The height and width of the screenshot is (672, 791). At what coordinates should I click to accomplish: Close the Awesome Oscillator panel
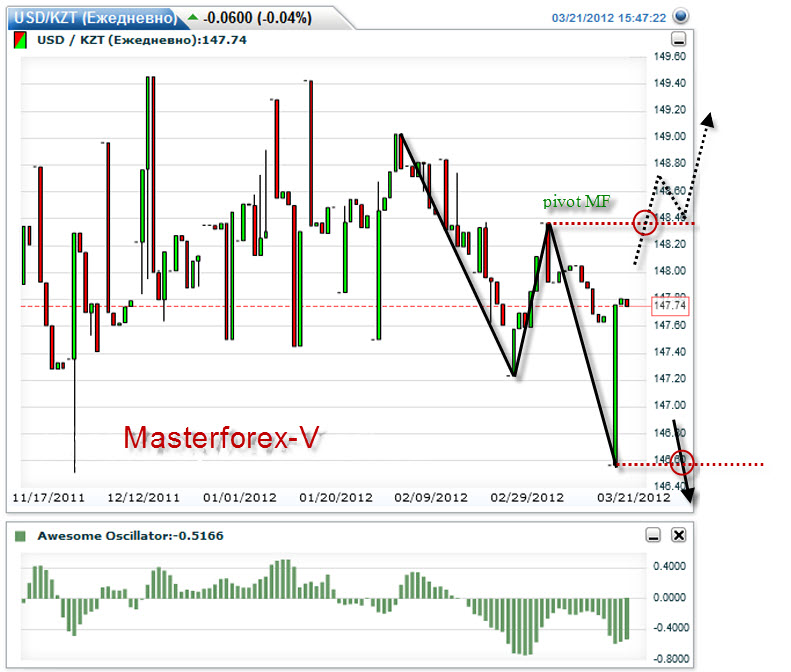coord(679,535)
